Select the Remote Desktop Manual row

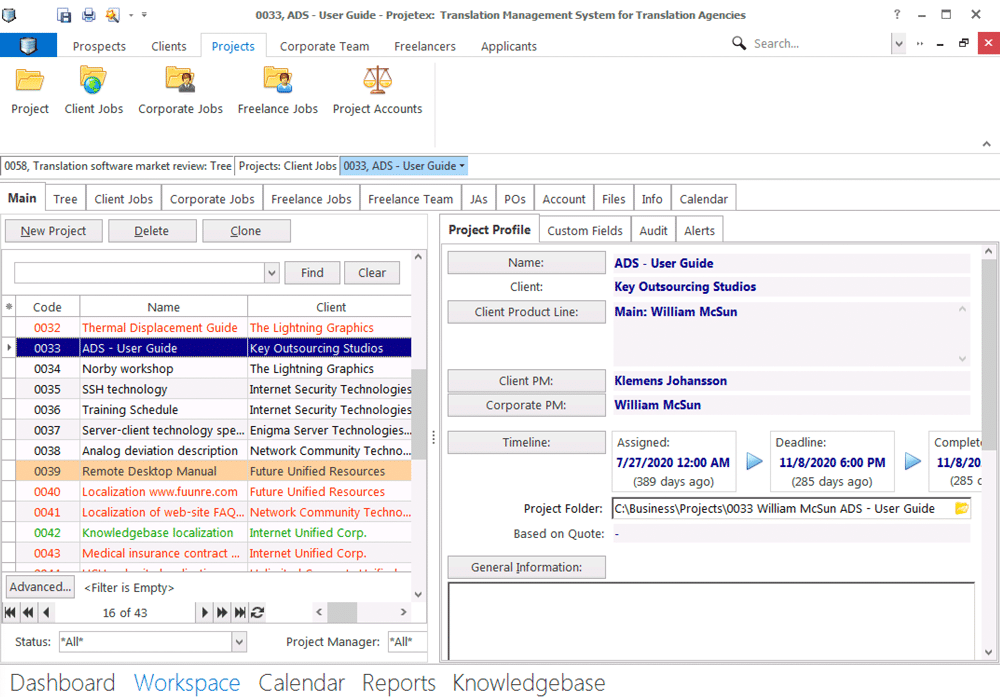[x=214, y=471]
